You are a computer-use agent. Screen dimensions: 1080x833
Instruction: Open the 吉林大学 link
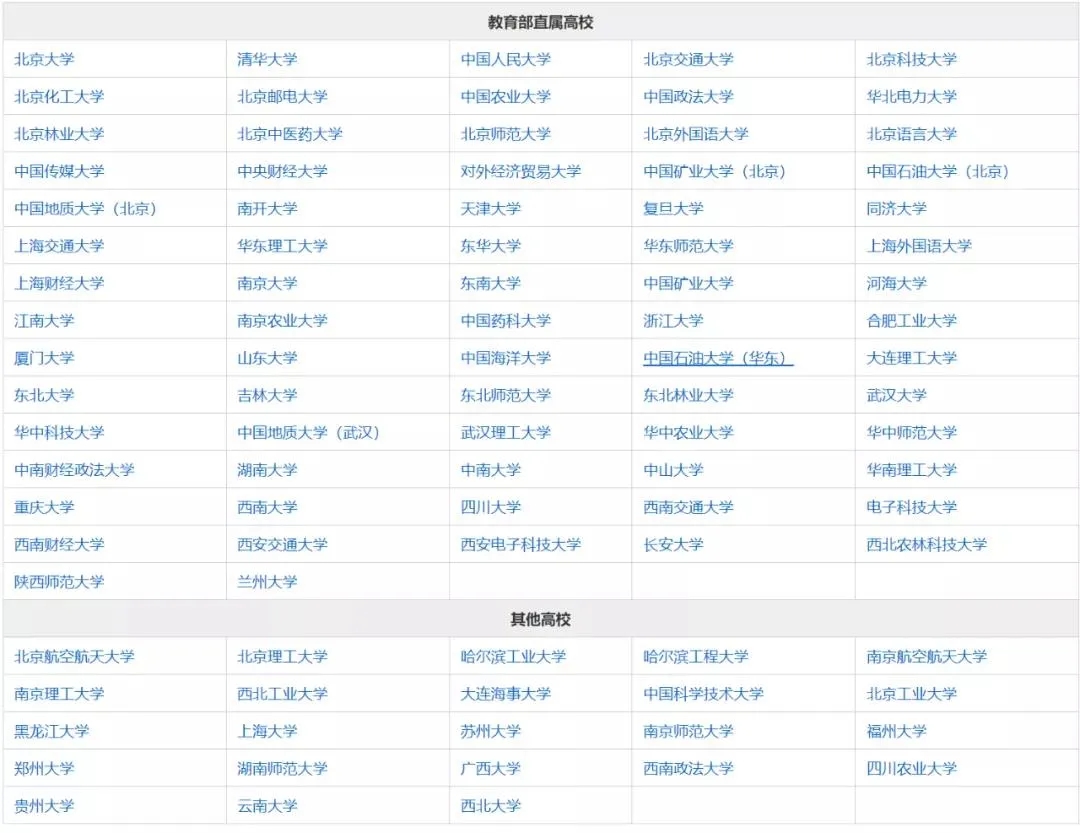tap(267, 395)
